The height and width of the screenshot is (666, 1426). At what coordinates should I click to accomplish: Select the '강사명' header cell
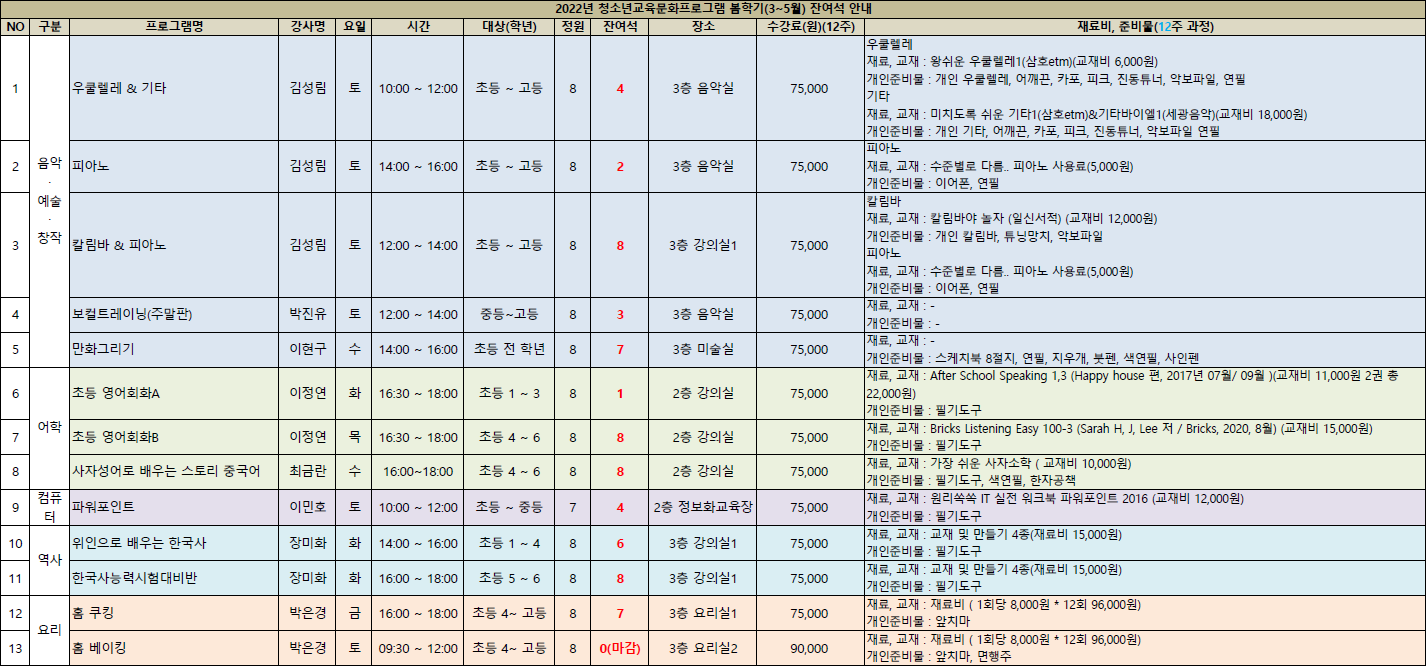point(307,27)
